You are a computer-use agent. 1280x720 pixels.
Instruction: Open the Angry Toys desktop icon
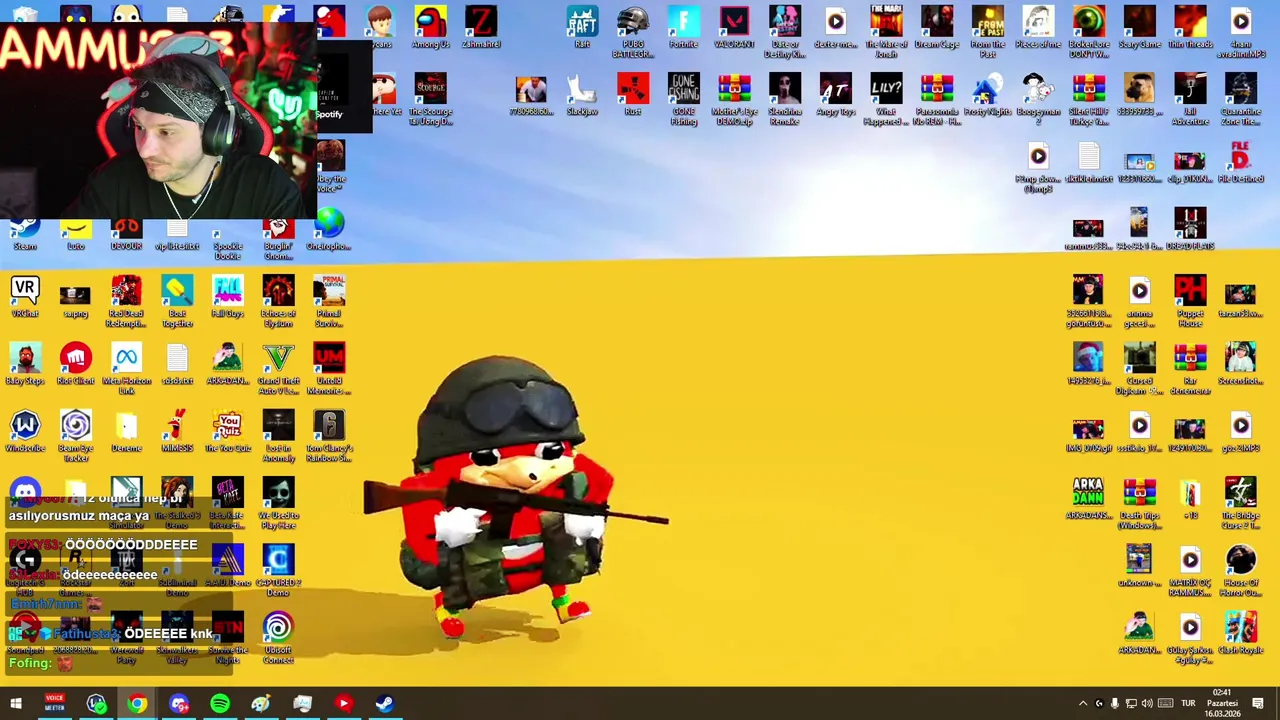836,95
